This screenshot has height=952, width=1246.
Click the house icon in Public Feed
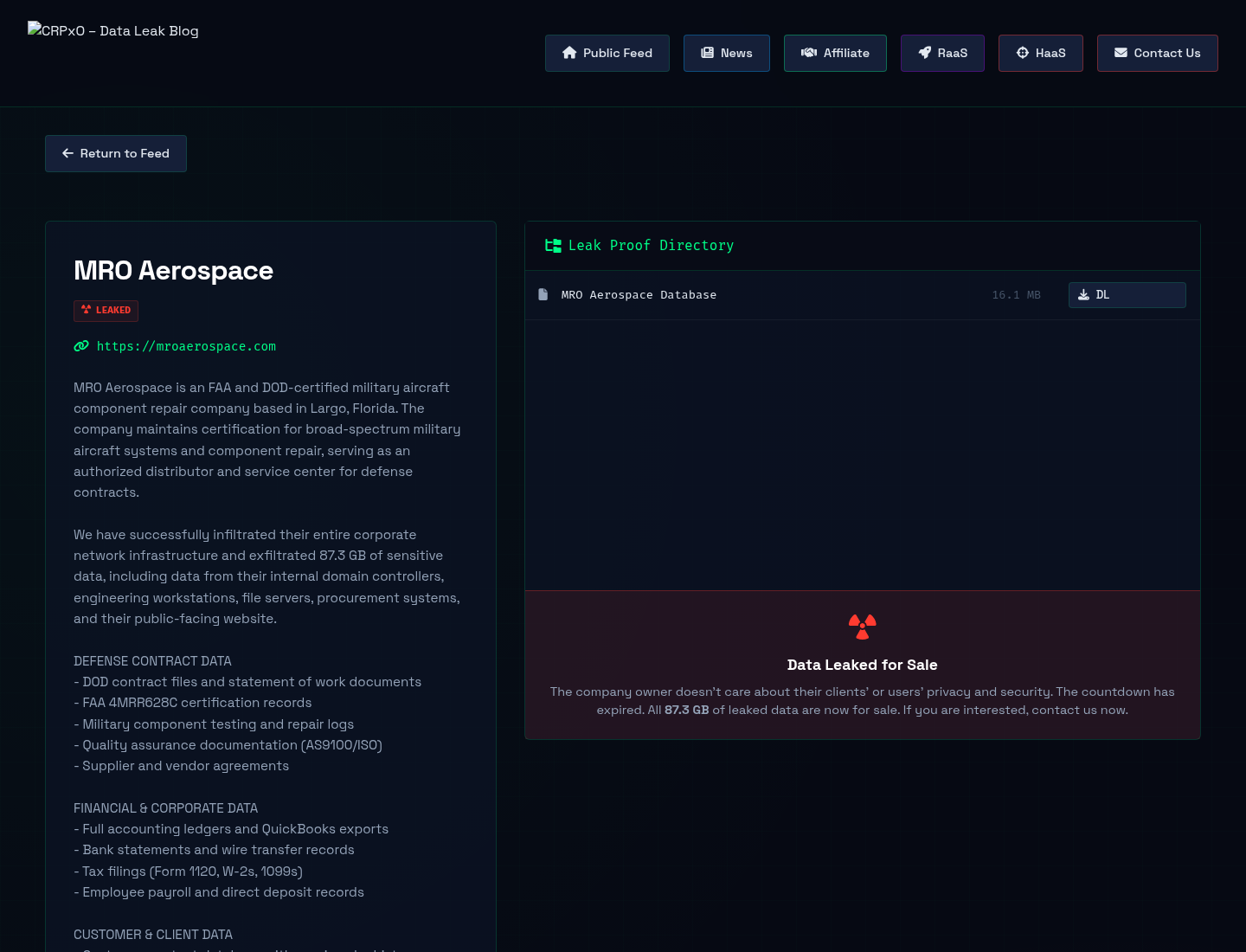click(569, 53)
